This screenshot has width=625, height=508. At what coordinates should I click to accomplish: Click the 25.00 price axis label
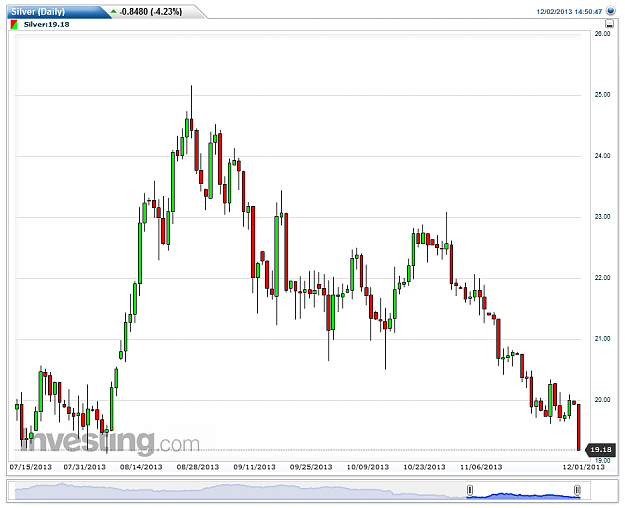602,95
